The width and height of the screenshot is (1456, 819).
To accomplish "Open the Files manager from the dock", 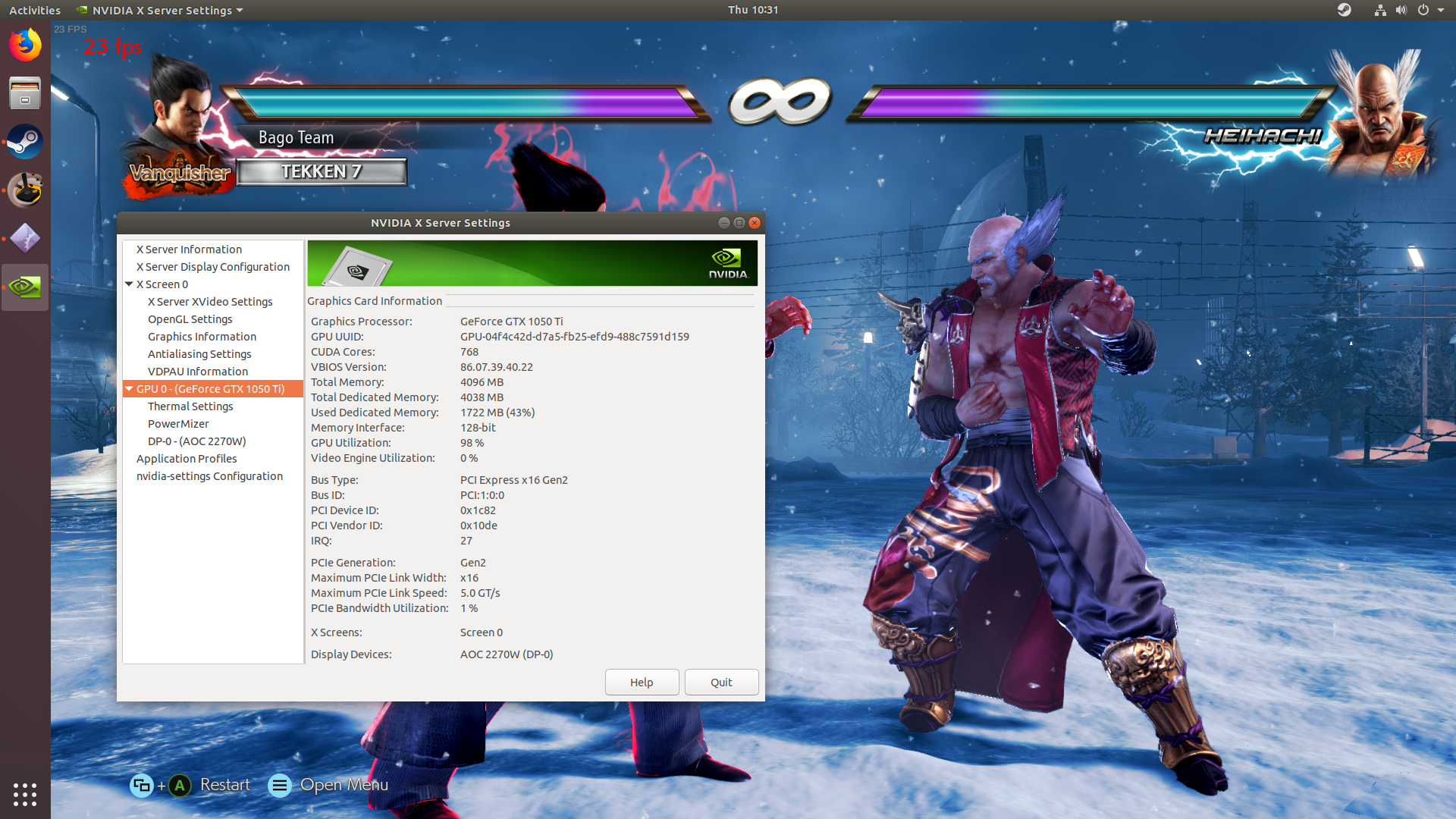I will (x=25, y=93).
